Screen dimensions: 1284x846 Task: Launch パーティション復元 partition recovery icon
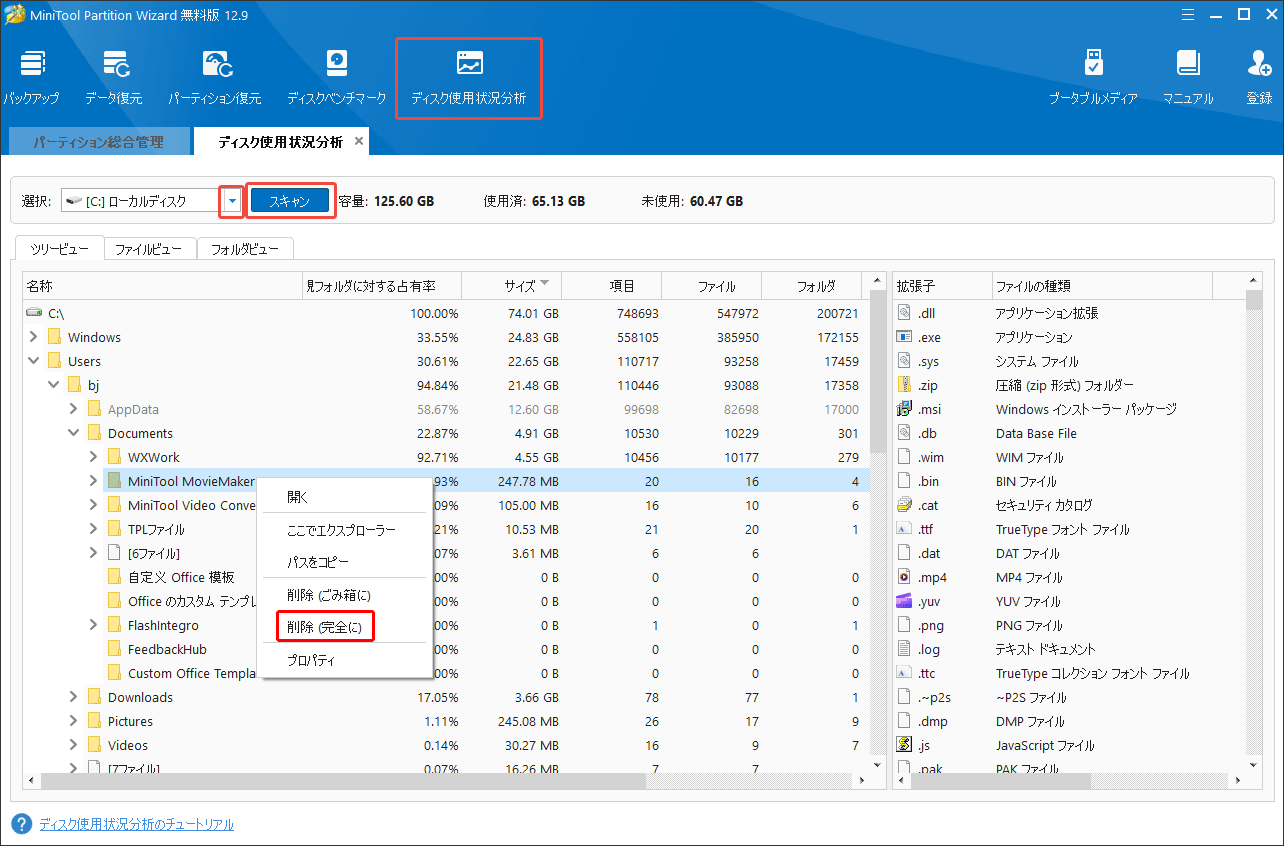pyautogui.click(x=214, y=66)
